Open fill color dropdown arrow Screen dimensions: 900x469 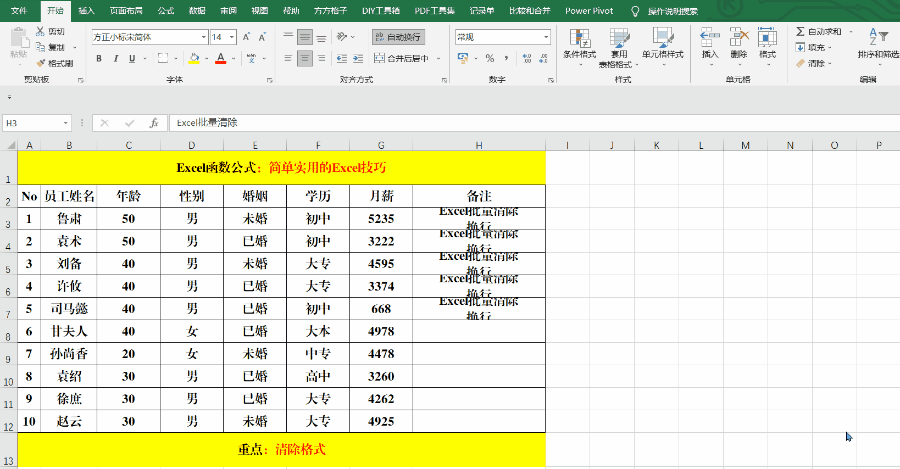coord(207,58)
